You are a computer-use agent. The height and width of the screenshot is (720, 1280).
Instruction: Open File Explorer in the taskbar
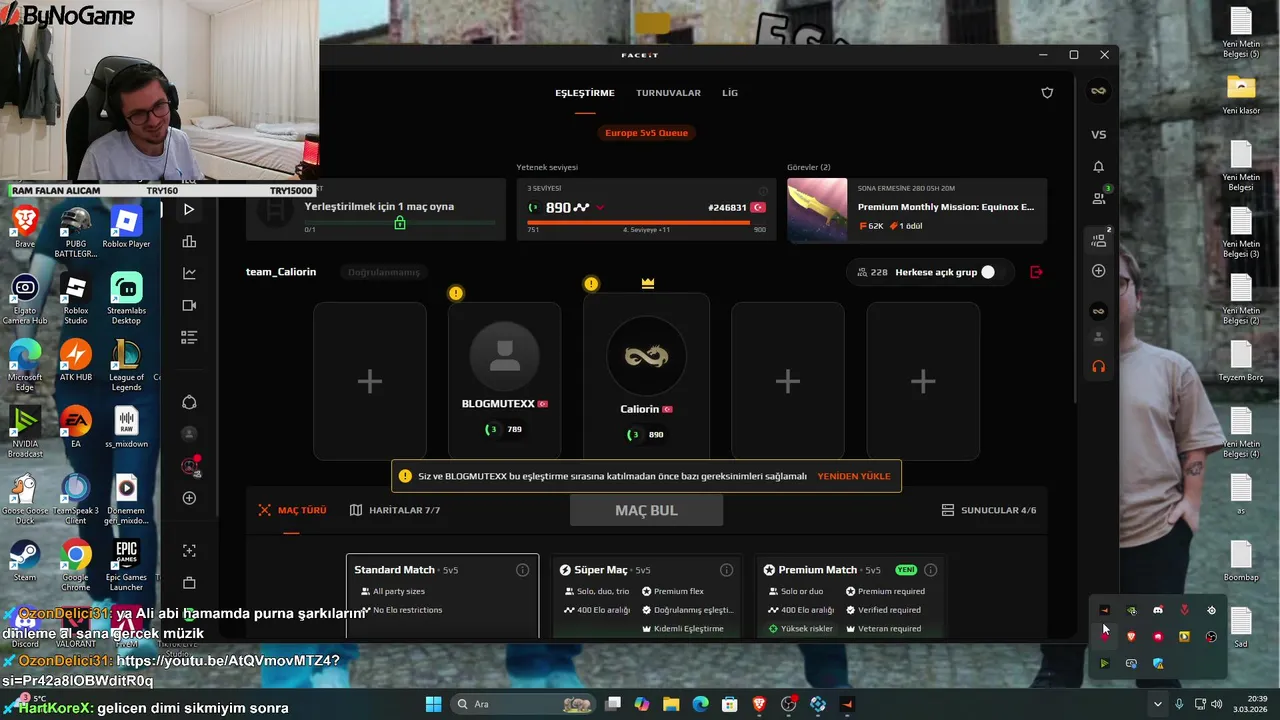coord(671,704)
